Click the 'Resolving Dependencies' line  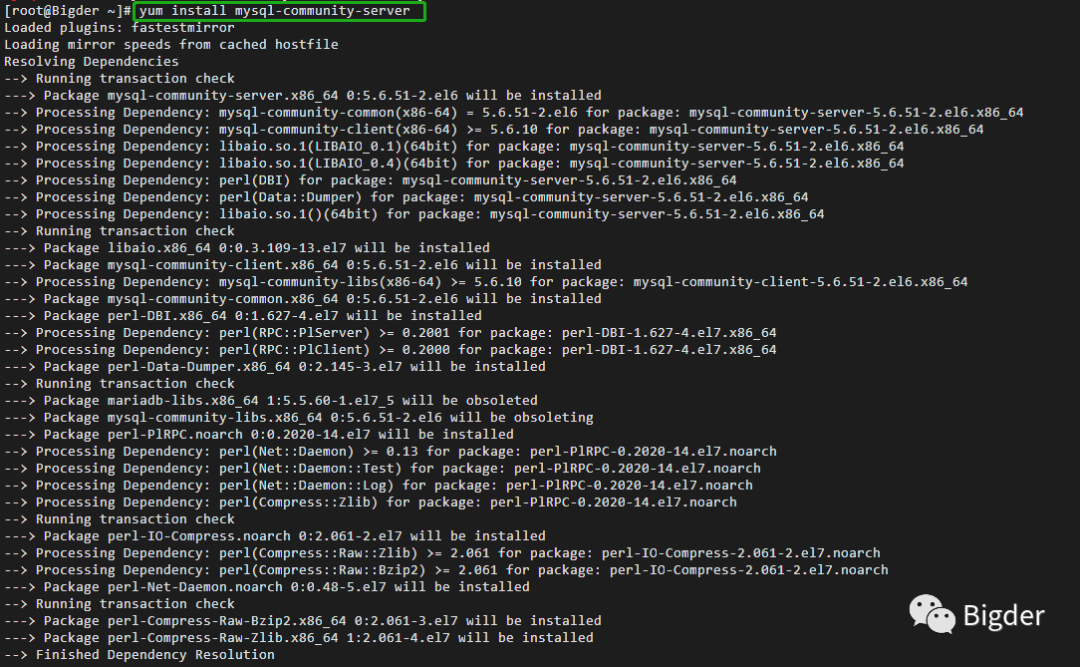91,62
